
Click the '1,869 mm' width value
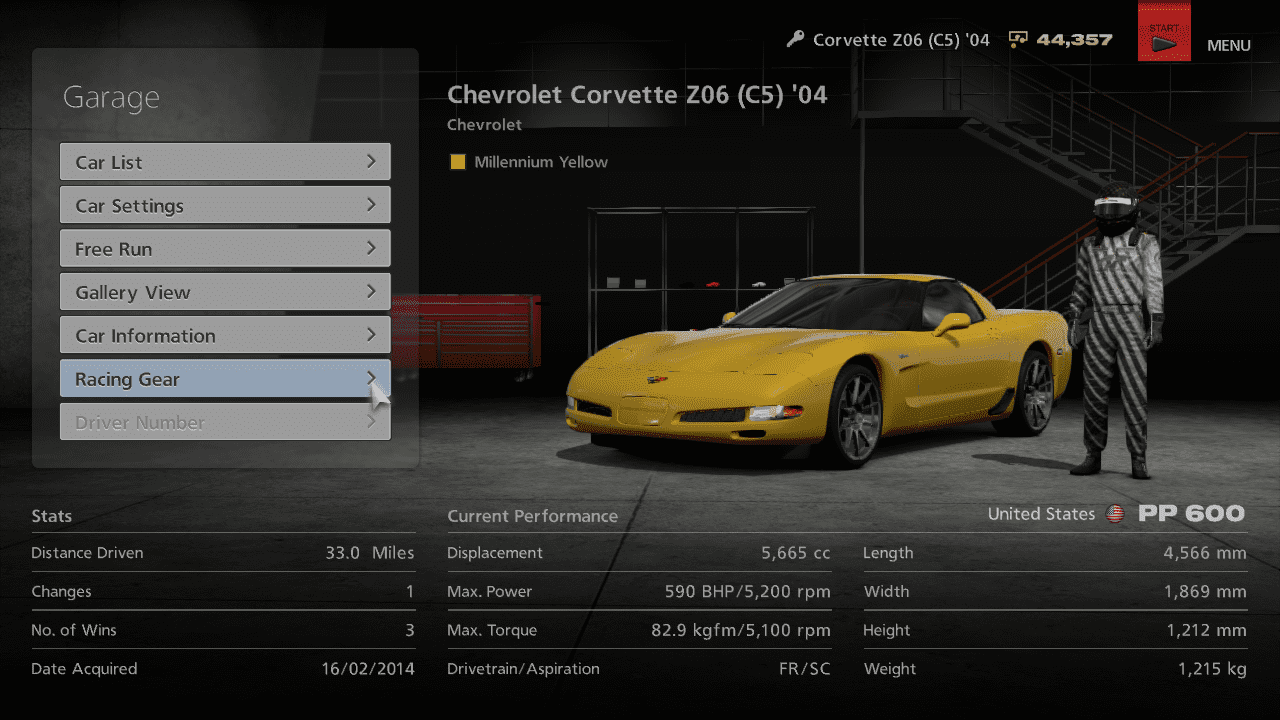[x=1205, y=592]
